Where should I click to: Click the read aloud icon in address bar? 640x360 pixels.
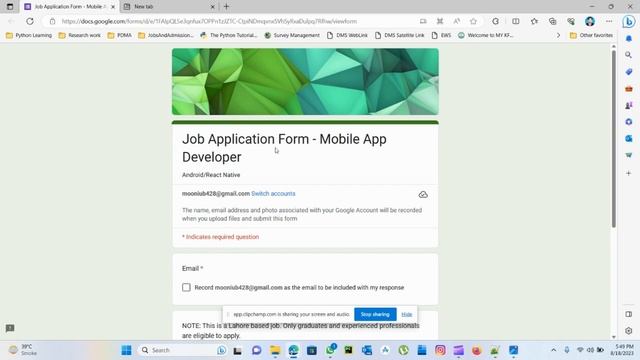coord(456,21)
